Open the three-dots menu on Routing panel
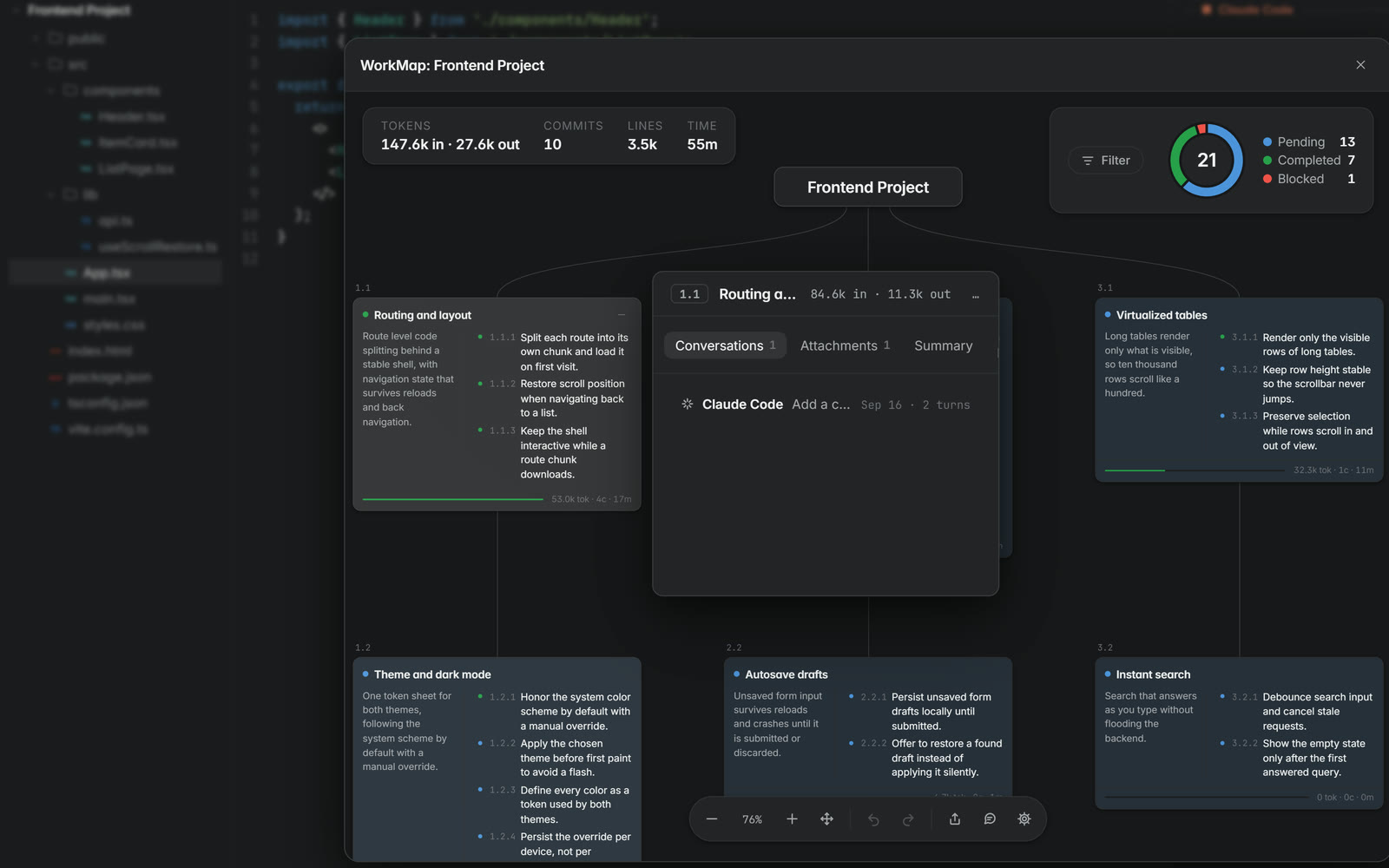The image size is (1389, 868). 976,295
